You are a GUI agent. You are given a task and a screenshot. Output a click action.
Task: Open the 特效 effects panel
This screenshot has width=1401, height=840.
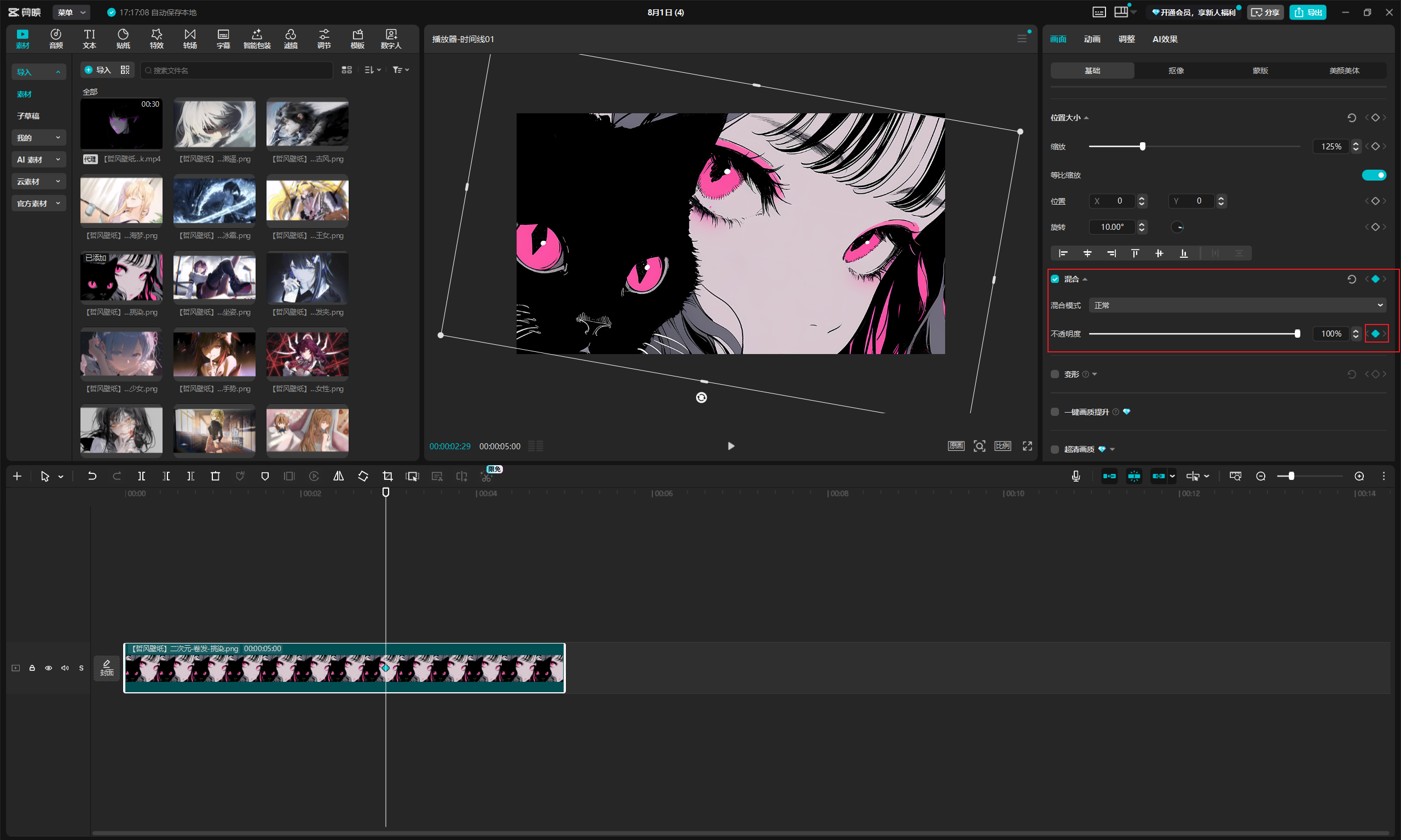tap(157, 38)
